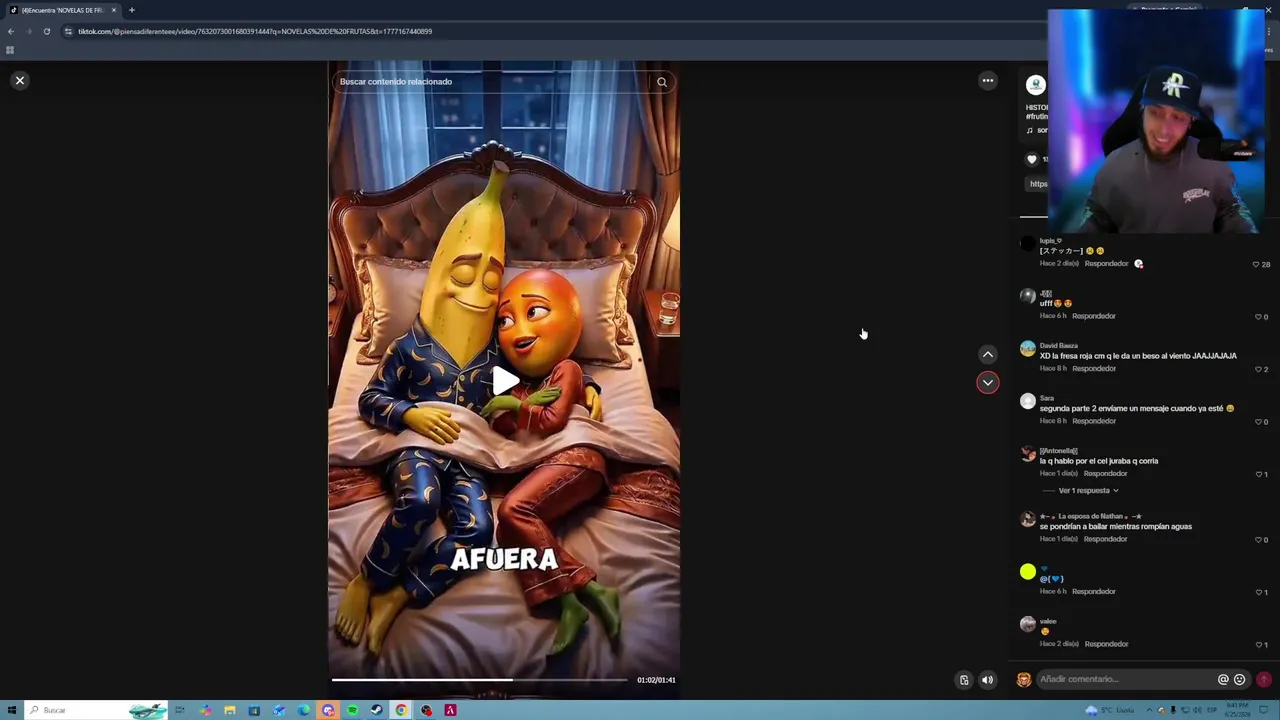This screenshot has width=1280, height=720.
Task: Open Sara's profile avatar
Action: [x=1027, y=401]
